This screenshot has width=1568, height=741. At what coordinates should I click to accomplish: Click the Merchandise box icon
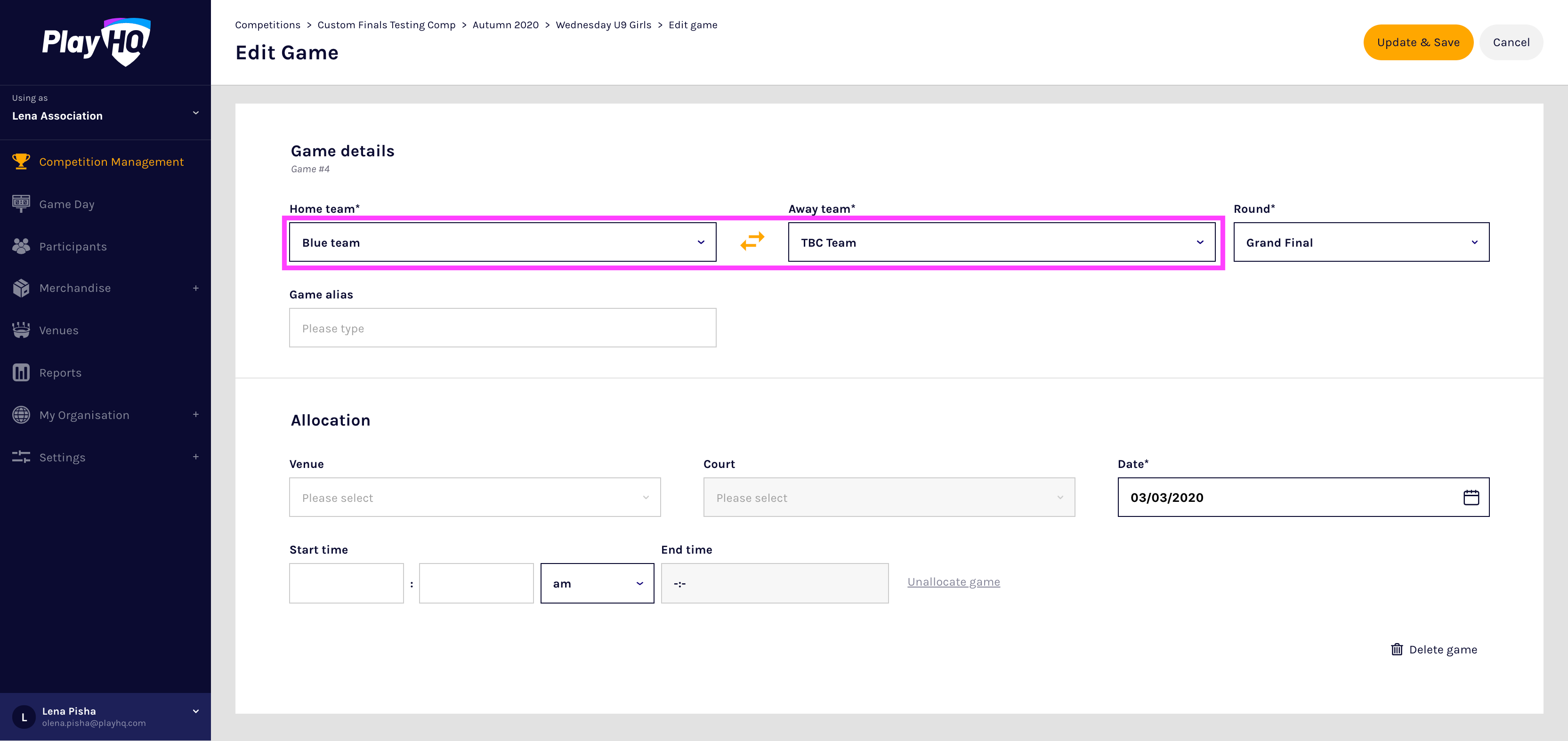coord(21,288)
